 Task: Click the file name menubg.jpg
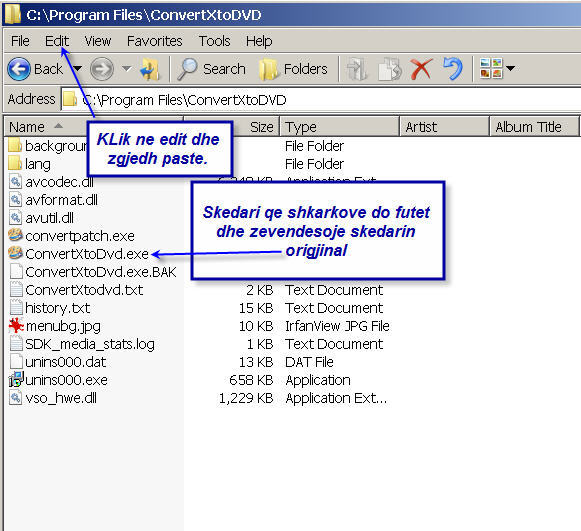[63, 326]
